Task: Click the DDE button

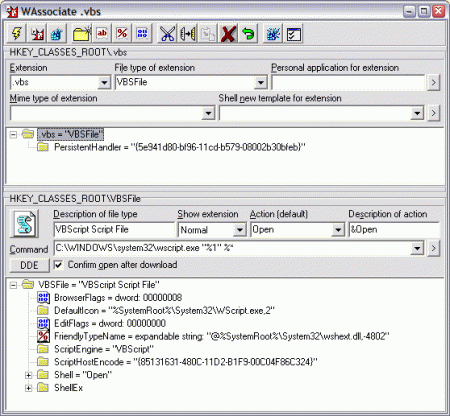Action: [x=29, y=265]
